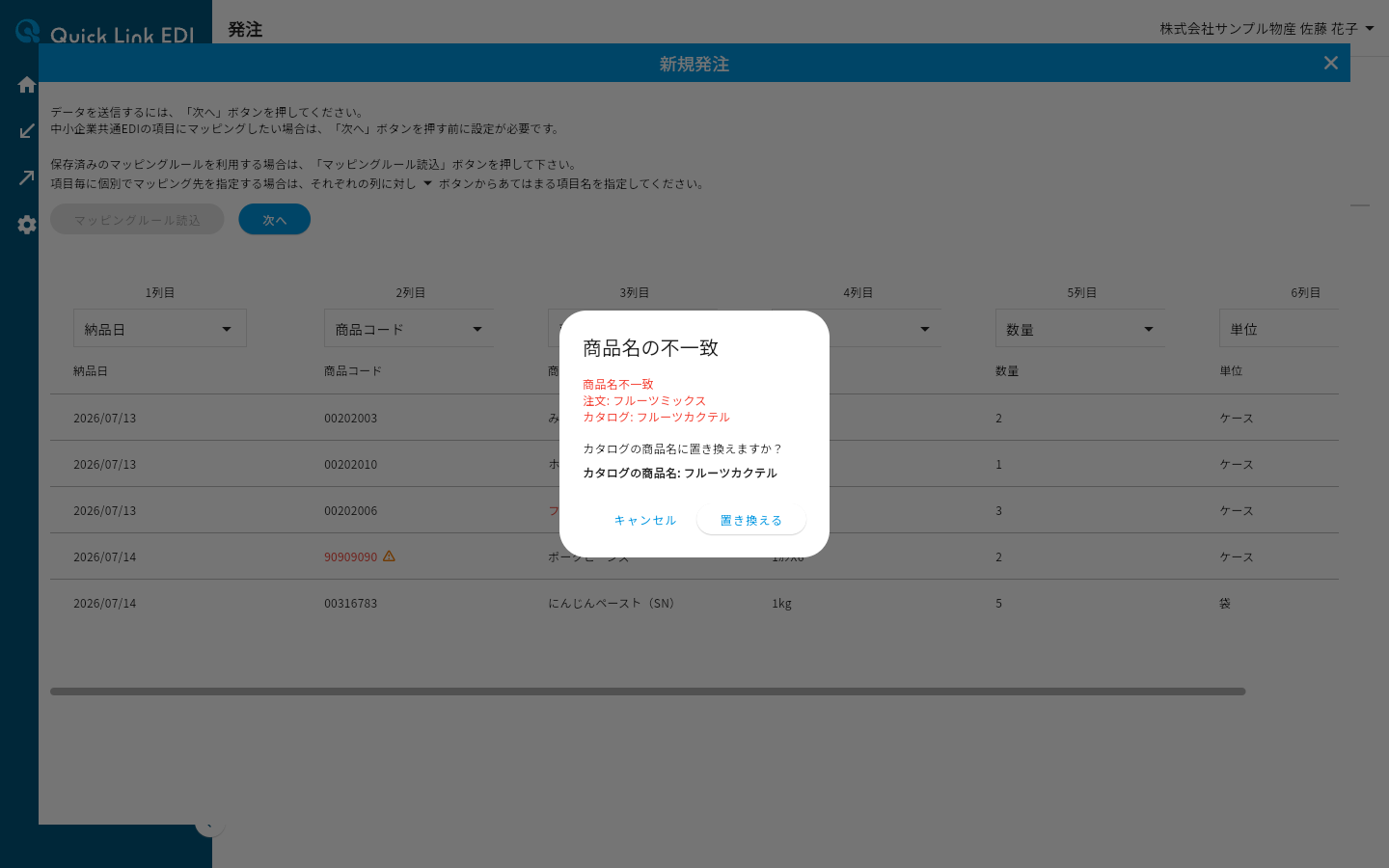Click the 6列目 column label
Viewport: 1389px width, 868px height.
point(1306,292)
